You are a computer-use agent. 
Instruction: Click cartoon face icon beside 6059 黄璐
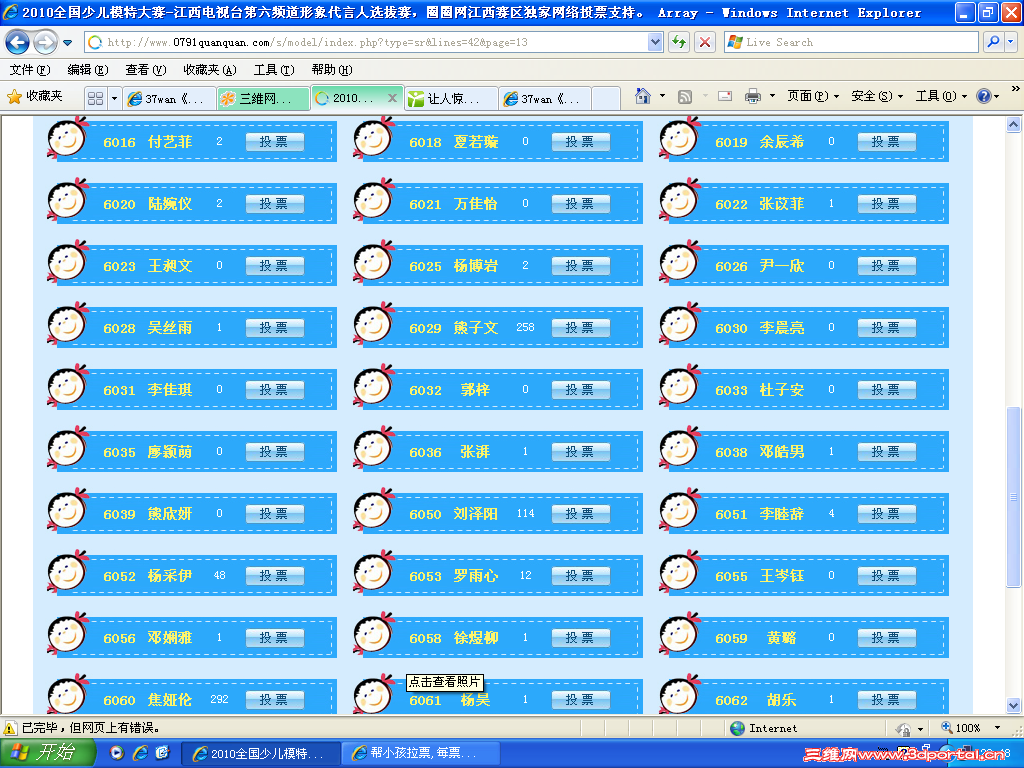click(680, 633)
